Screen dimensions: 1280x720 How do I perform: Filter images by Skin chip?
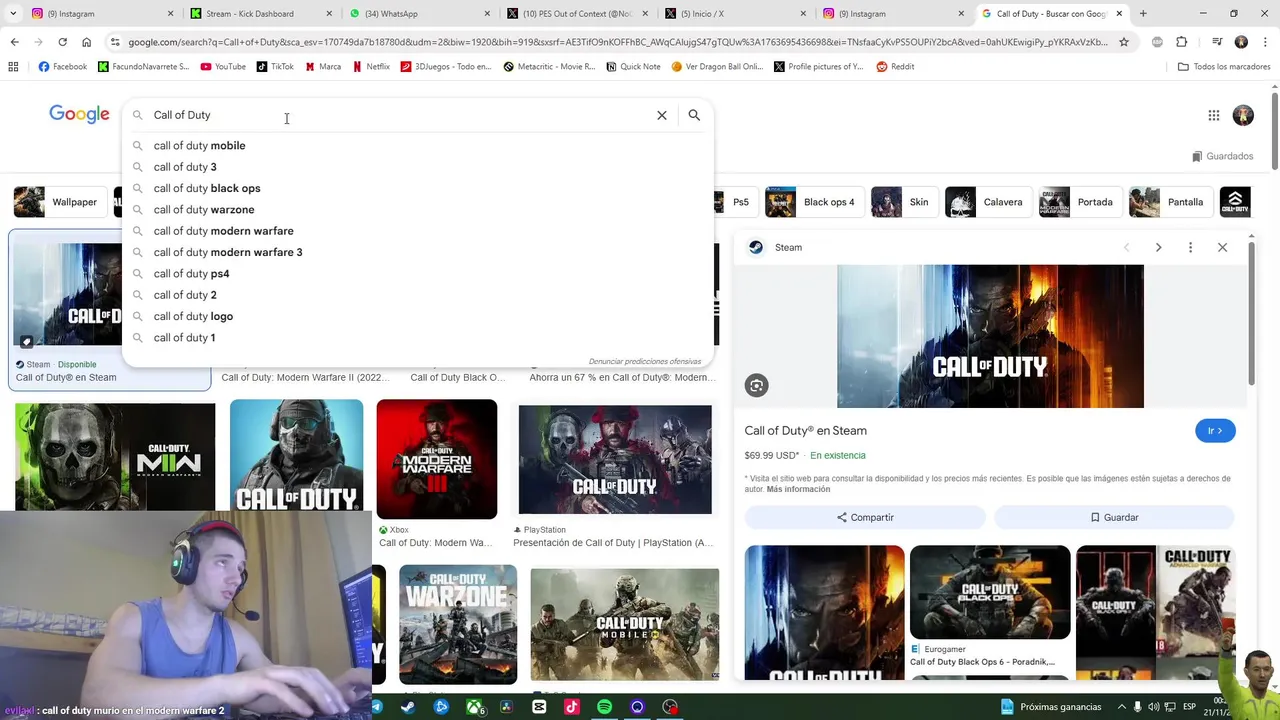pyautogui.click(x=903, y=202)
